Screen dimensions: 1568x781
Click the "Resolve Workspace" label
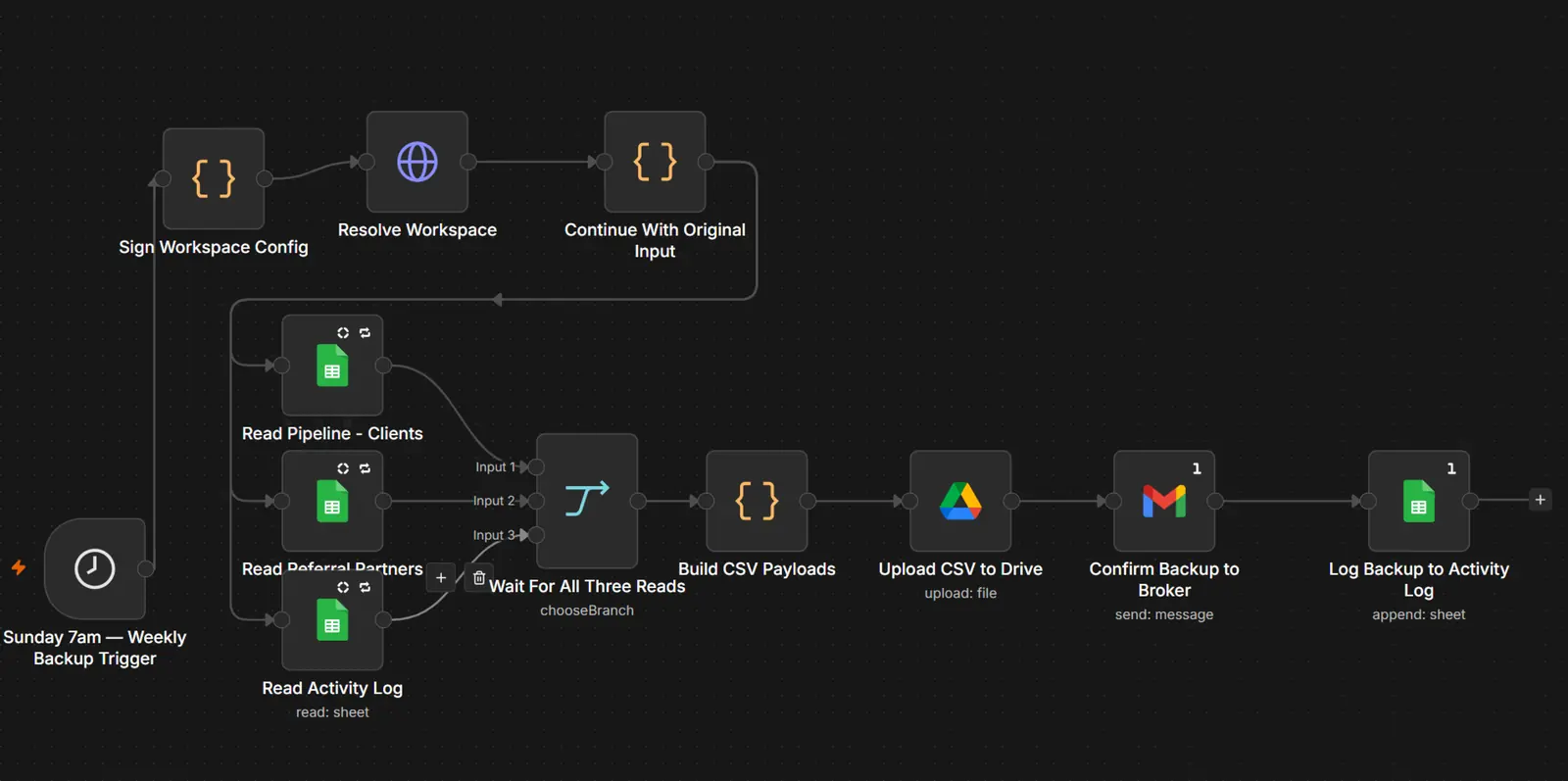click(x=417, y=229)
